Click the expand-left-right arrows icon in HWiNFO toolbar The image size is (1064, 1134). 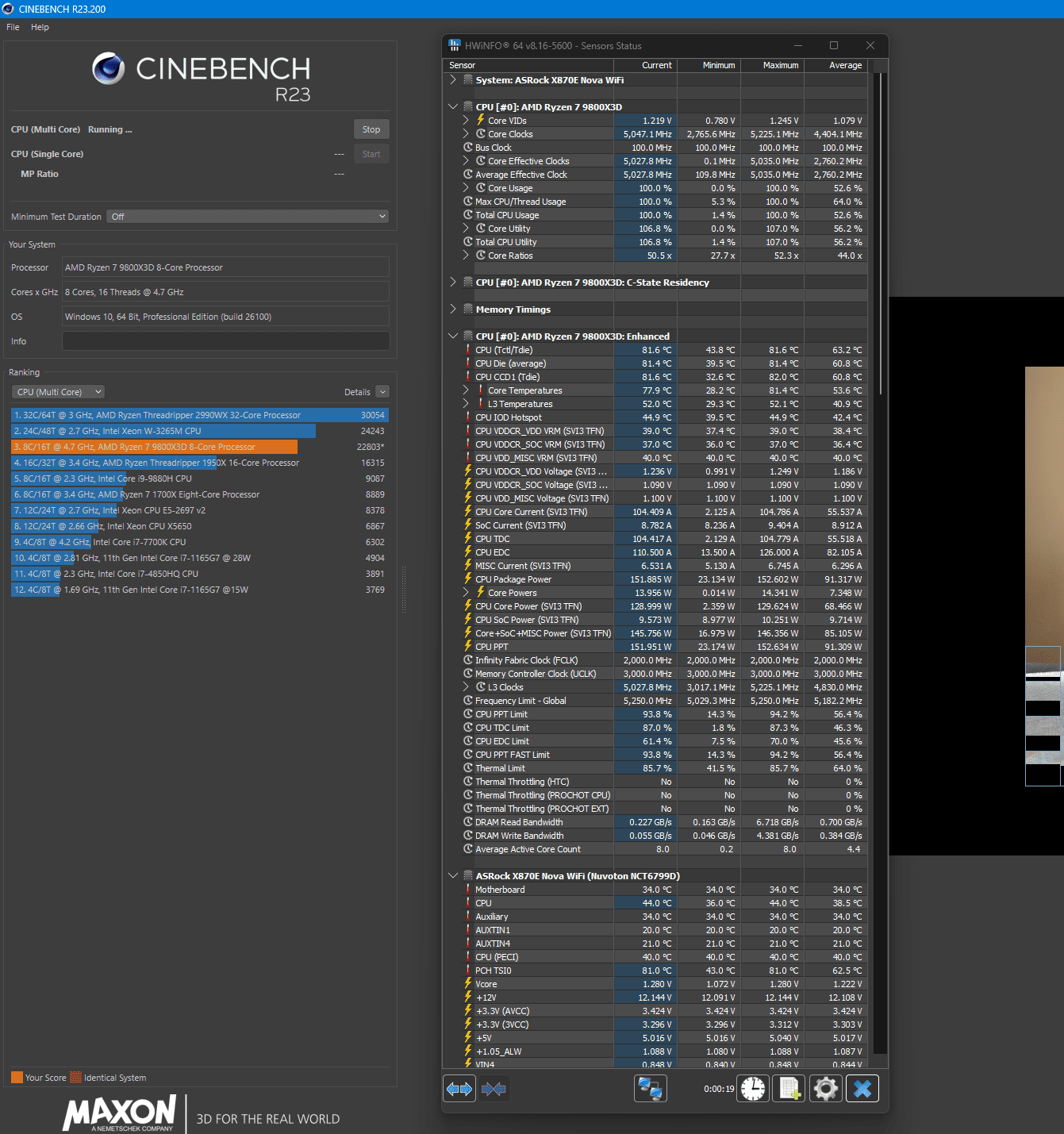point(459,1089)
